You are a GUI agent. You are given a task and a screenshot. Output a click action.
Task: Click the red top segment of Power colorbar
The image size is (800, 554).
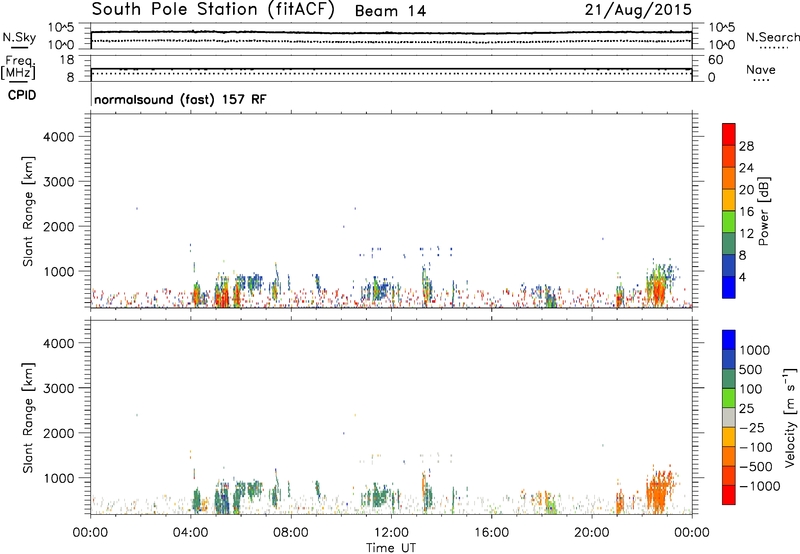pyautogui.click(x=729, y=135)
